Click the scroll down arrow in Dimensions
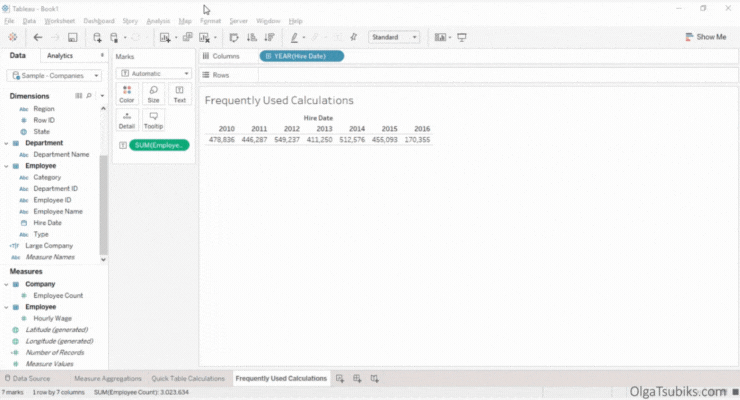This screenshot has height=400, width=740. point(103,259)
